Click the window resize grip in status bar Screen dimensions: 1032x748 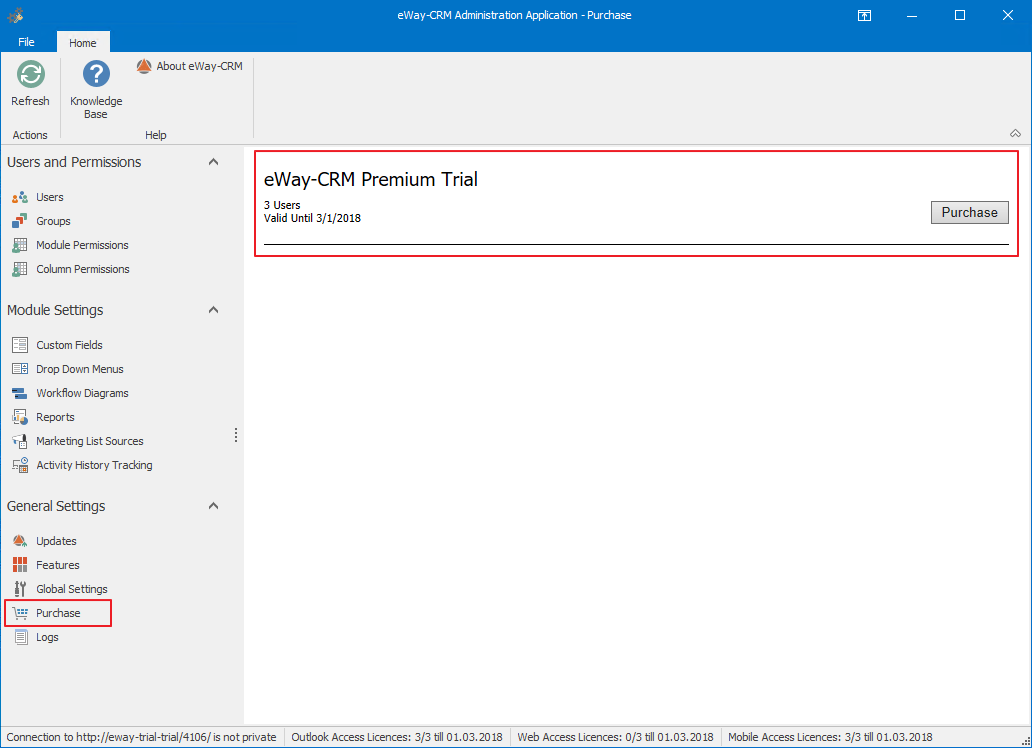(1025, 740)
